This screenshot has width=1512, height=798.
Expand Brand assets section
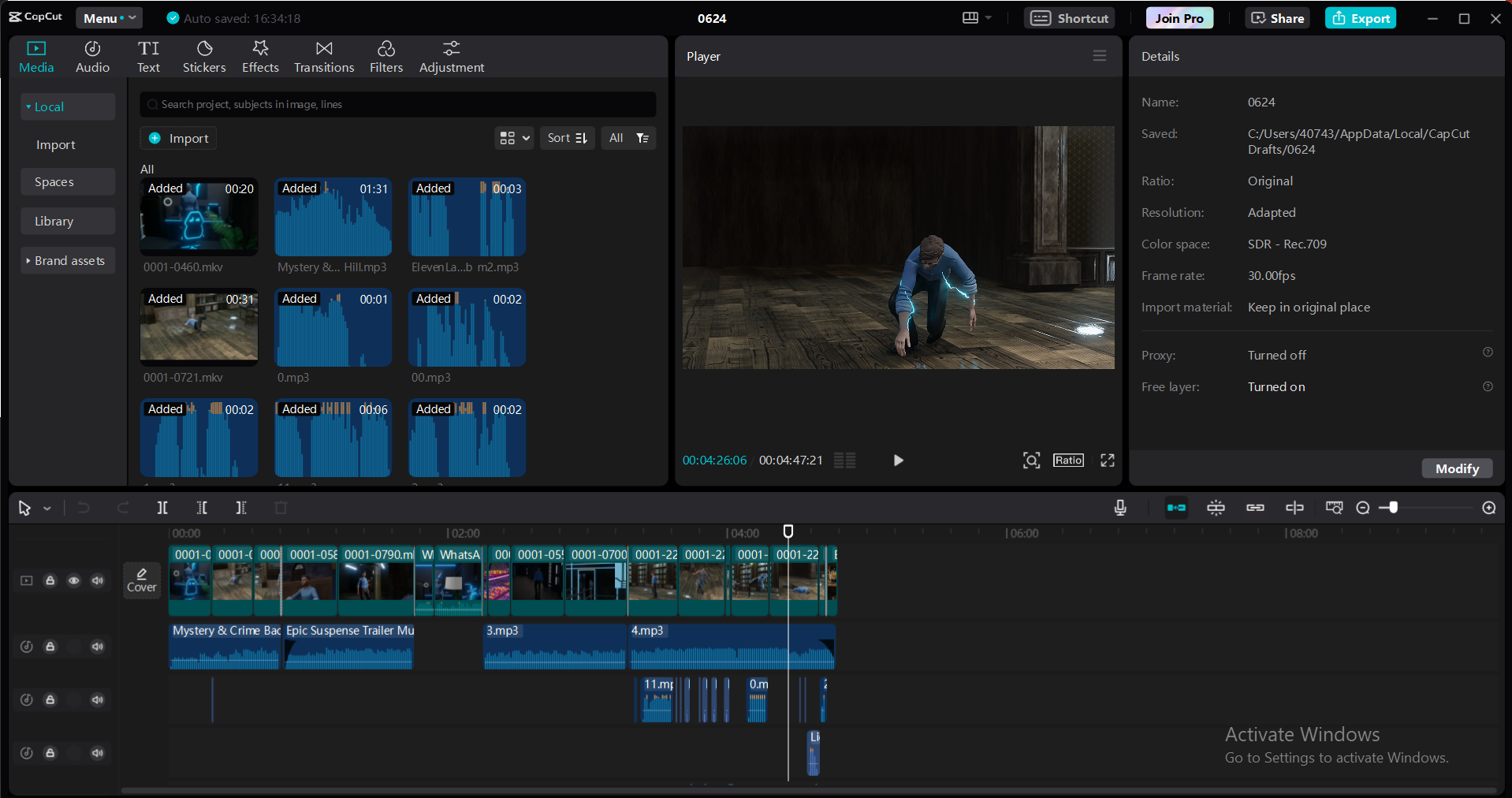pyautogui.click(x=68, y=261)
